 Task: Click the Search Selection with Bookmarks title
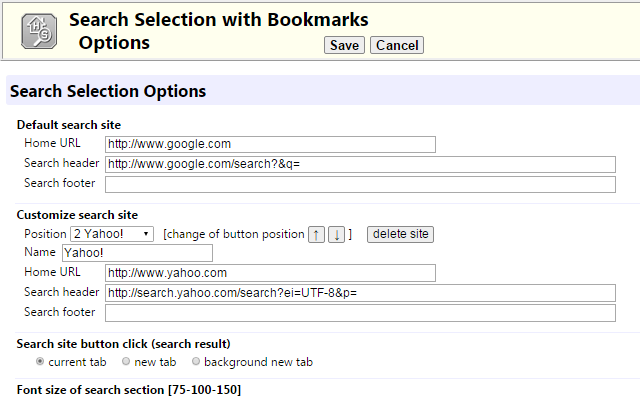point(219,20)
